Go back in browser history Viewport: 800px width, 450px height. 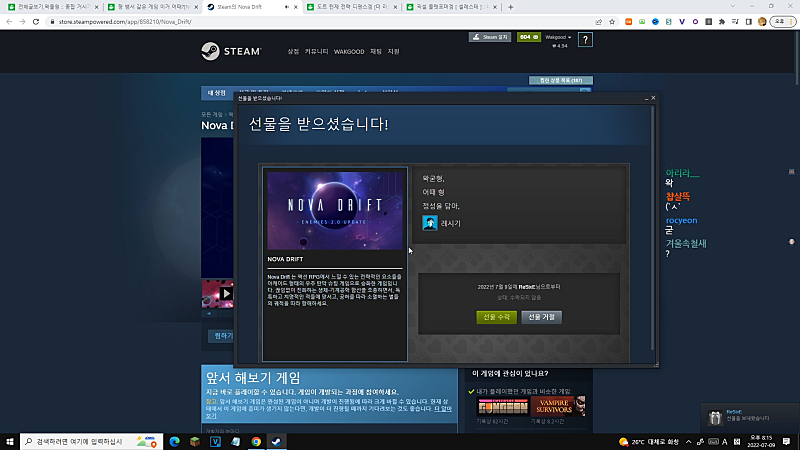(x=9, y=22)
